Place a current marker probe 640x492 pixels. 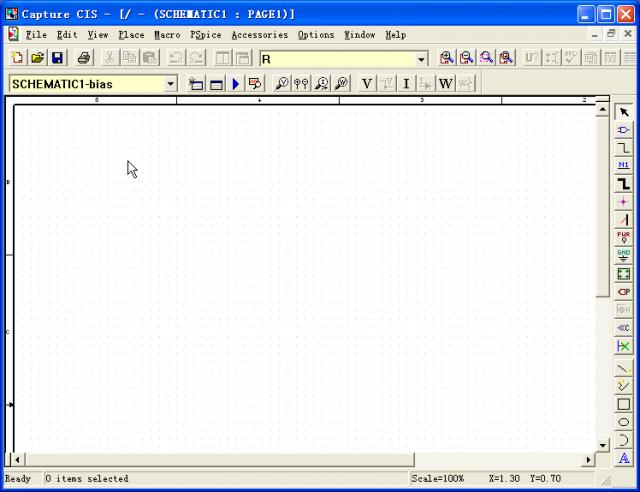(322, 84)
